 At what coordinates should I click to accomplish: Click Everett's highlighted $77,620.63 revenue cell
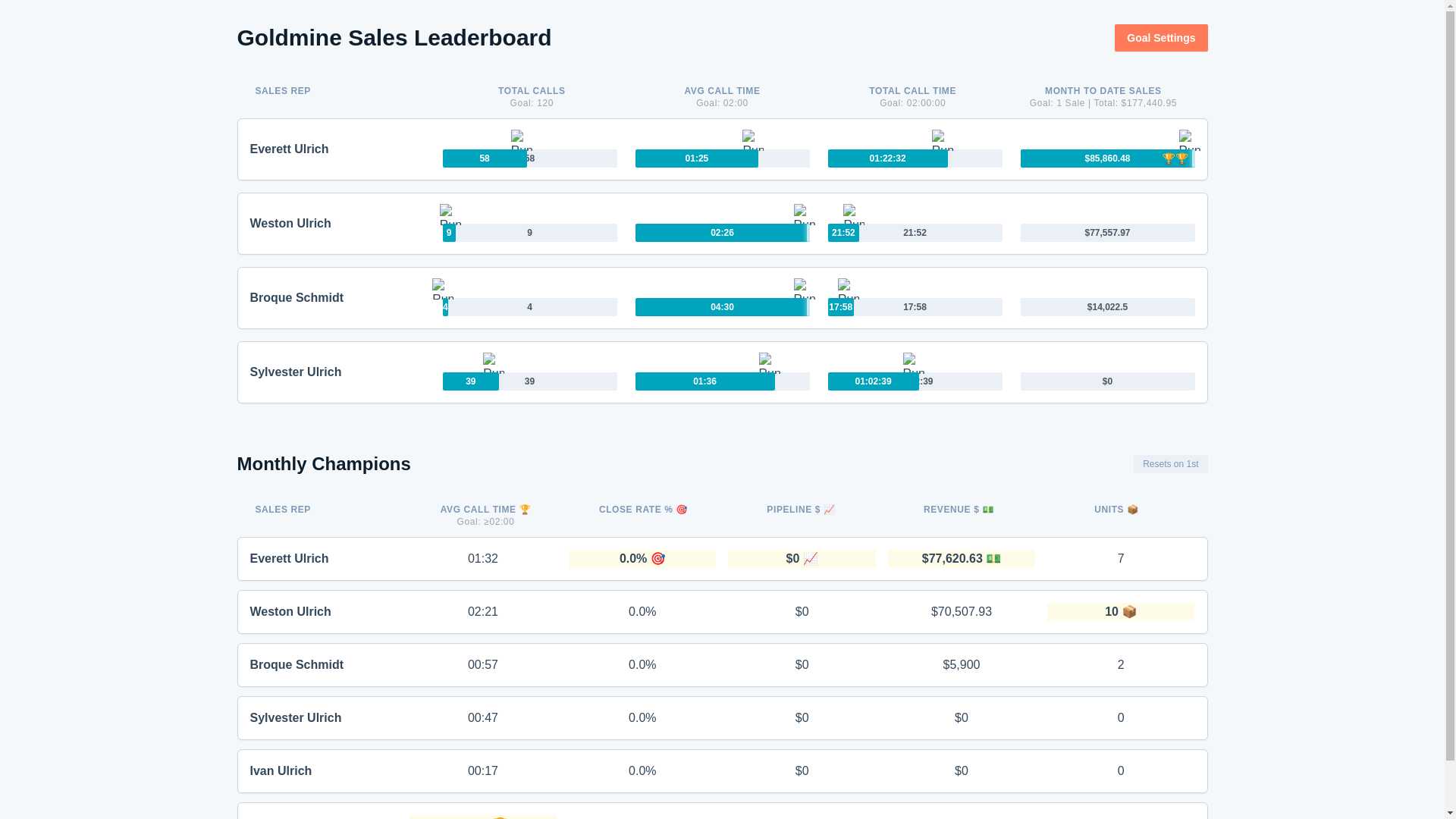[x=961, y=559]
